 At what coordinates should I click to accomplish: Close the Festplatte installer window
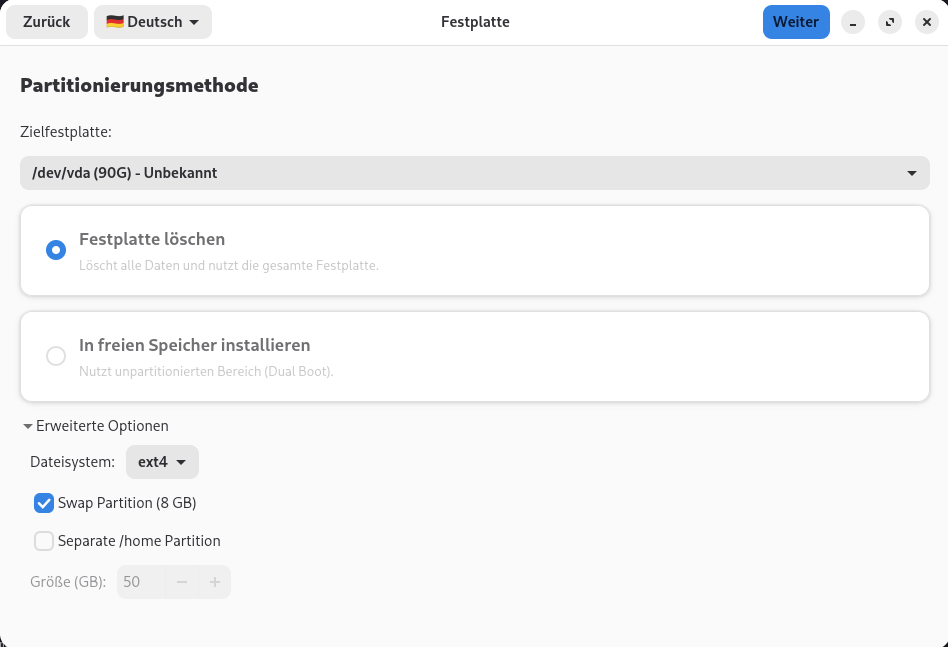click(x=926, y=22)
